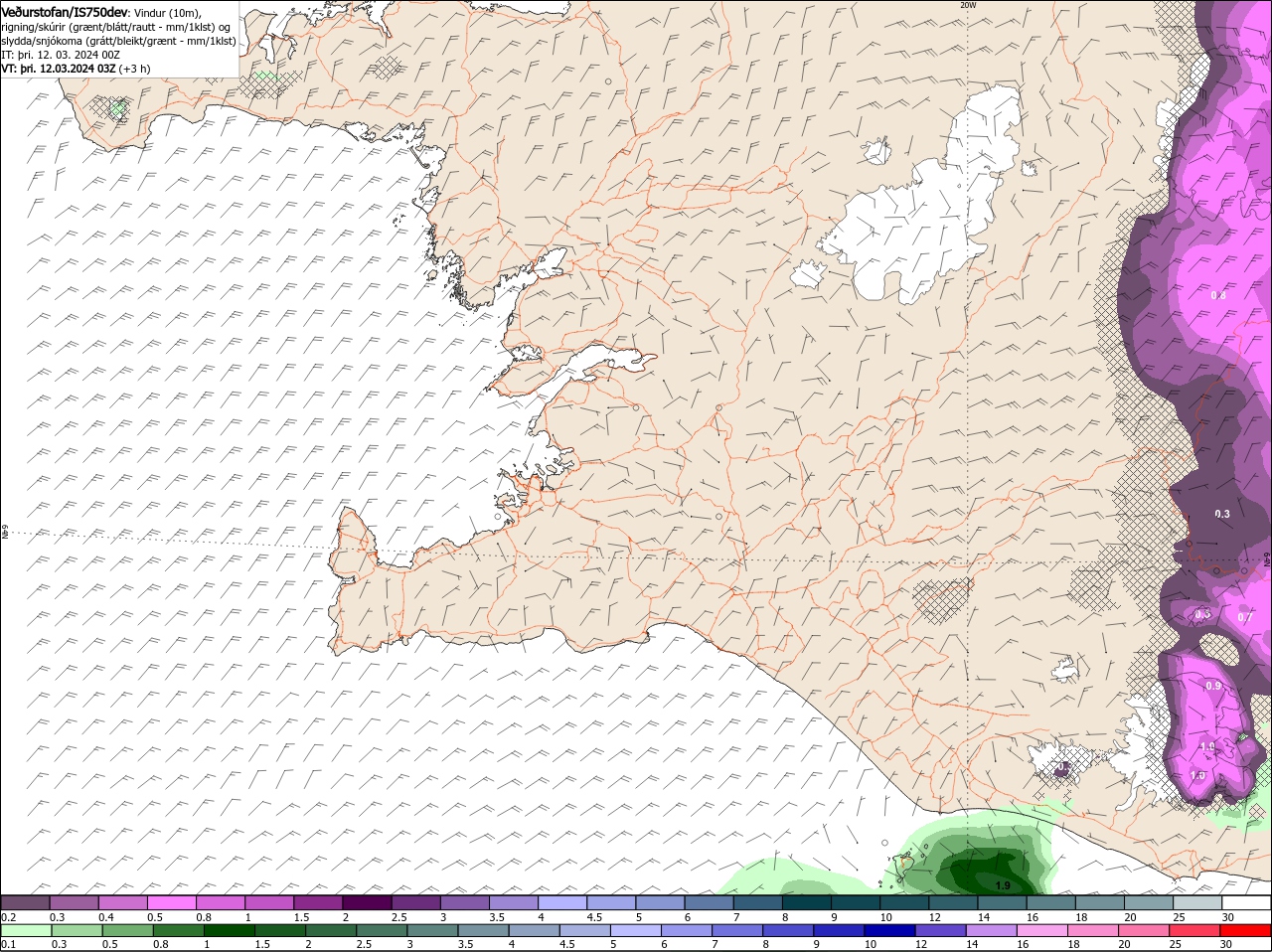Select the 'VT: þri. 12.03.2024 03Z (+3 h)' line
Screen dimensions: 1272x952
pyautogui.click(x=77, y=69)
